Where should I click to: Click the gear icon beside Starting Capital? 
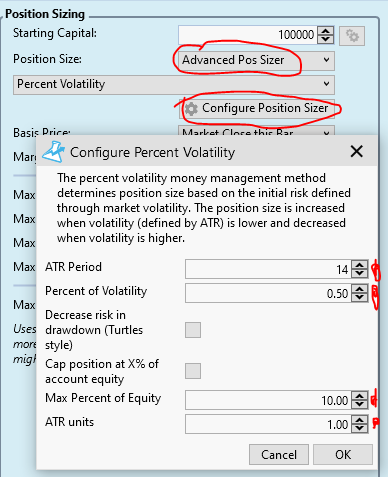coord(352,36)
